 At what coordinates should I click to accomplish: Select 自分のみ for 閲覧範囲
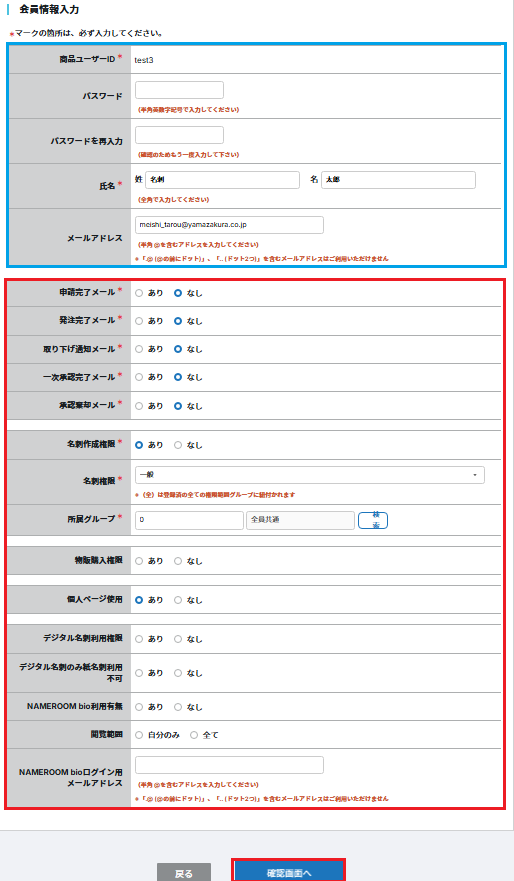coord(139,735)
